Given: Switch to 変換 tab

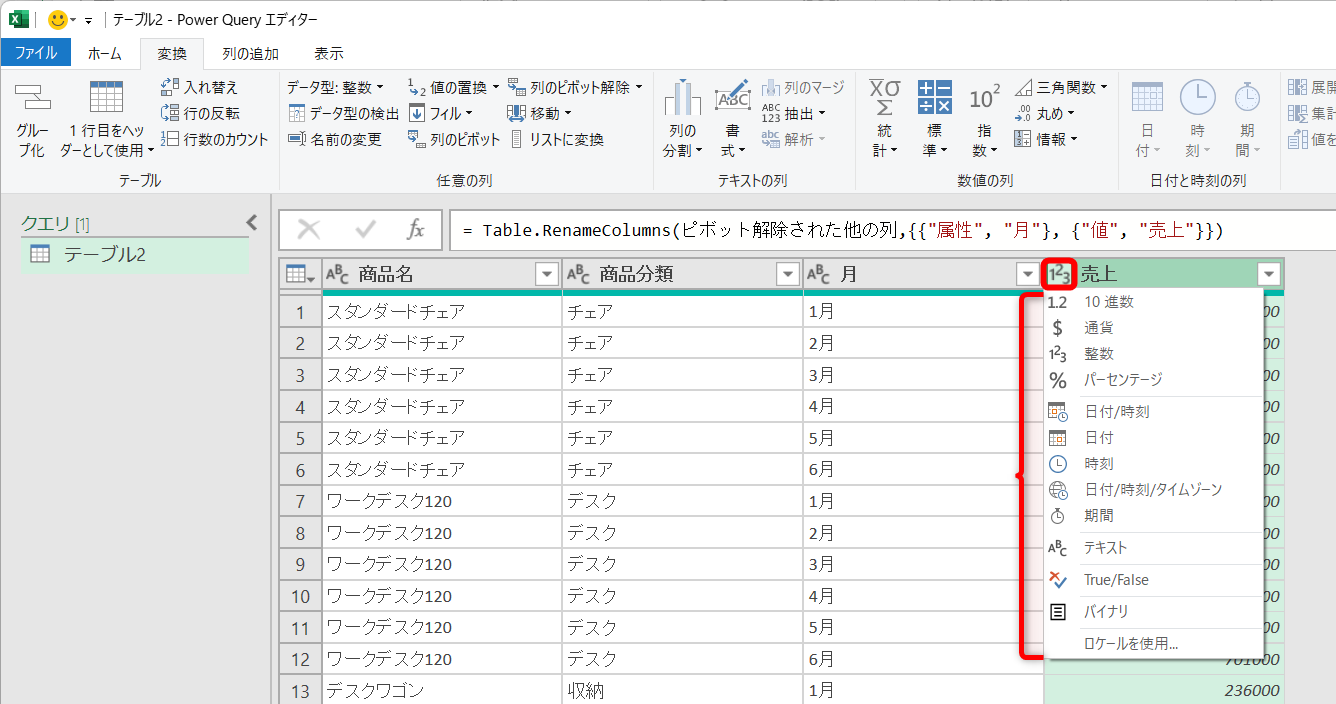Looking at the screenshot, I should click(x=171, y=53).
